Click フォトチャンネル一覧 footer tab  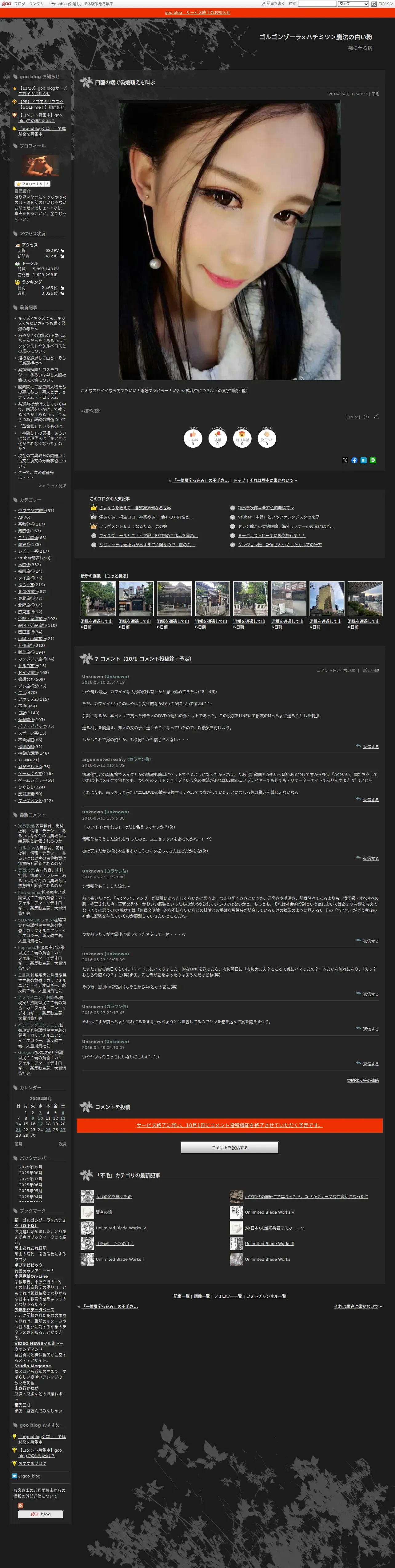pos(266,1296)
